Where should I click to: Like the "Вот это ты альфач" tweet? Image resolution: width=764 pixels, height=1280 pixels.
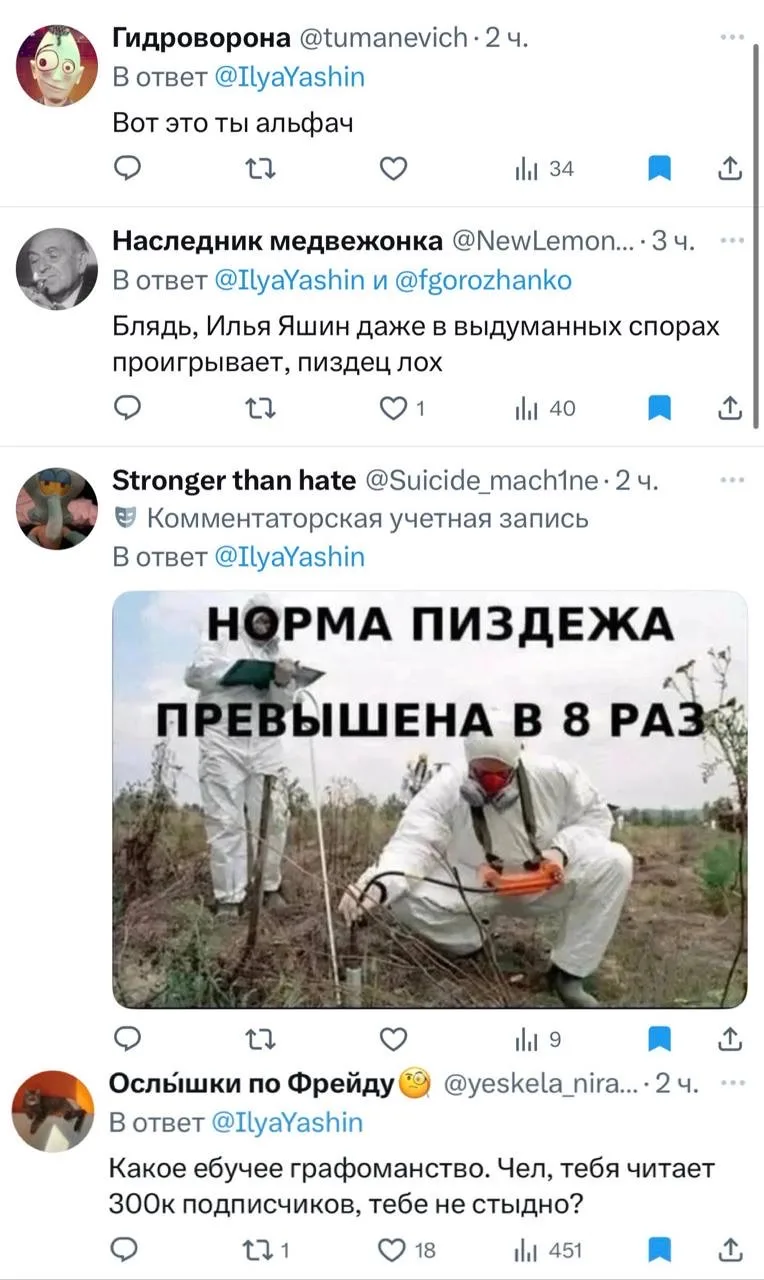click(394, 170)
